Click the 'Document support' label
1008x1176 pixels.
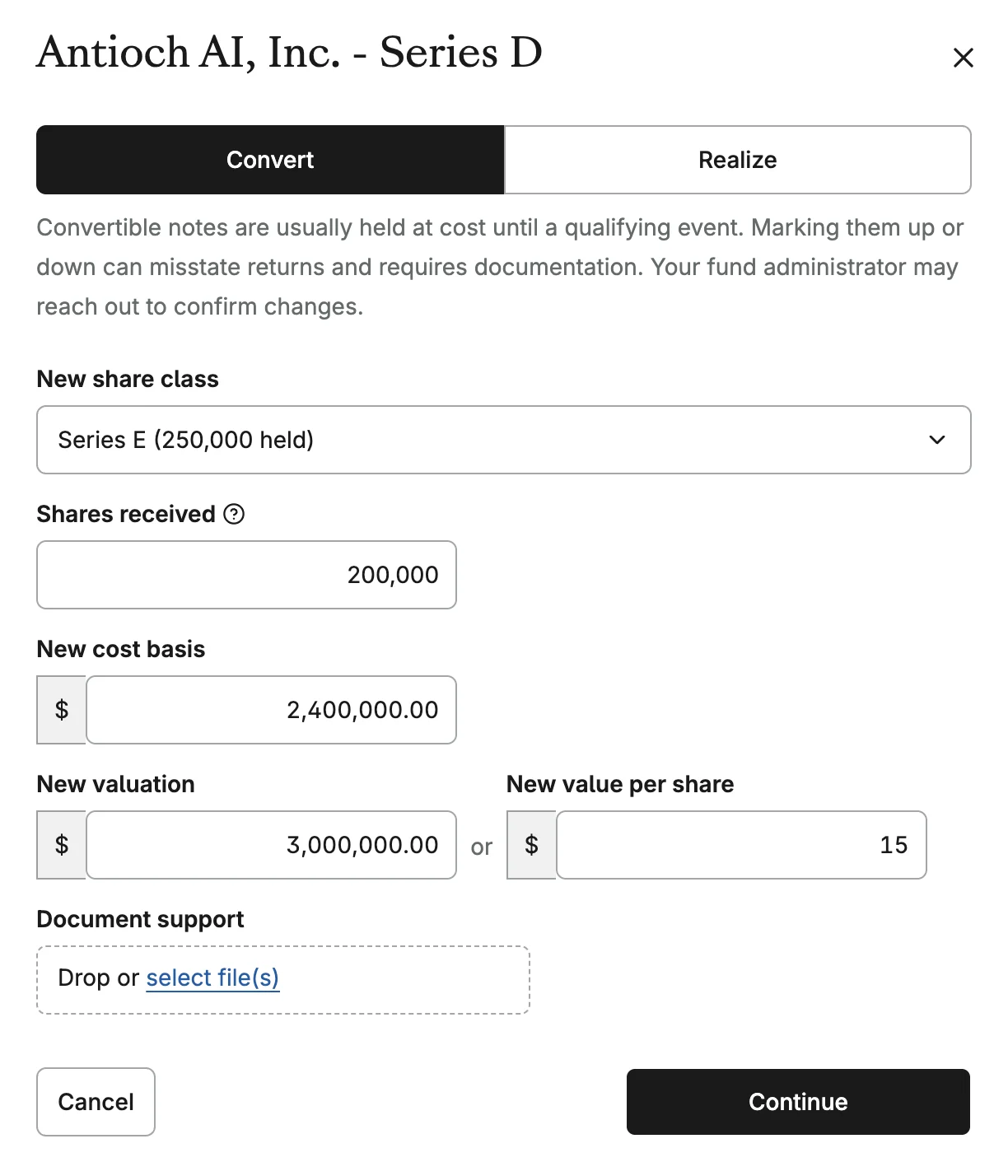140,919
